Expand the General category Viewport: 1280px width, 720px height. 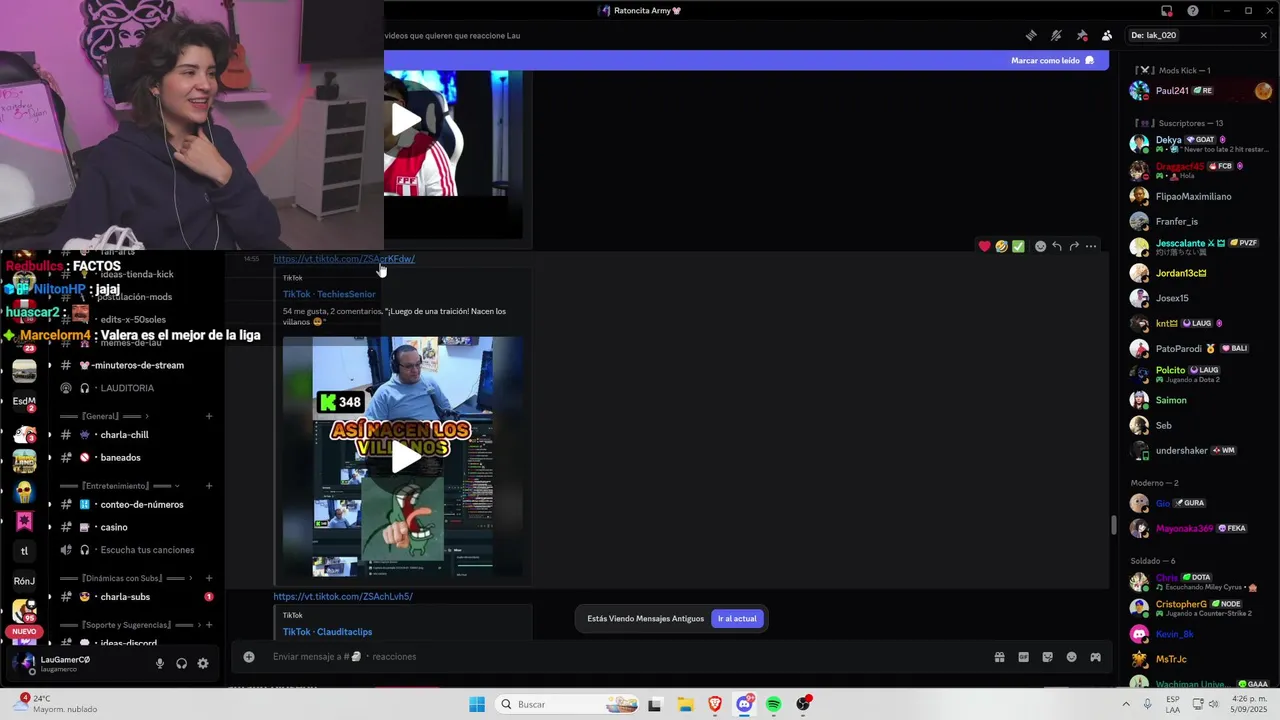104,416
